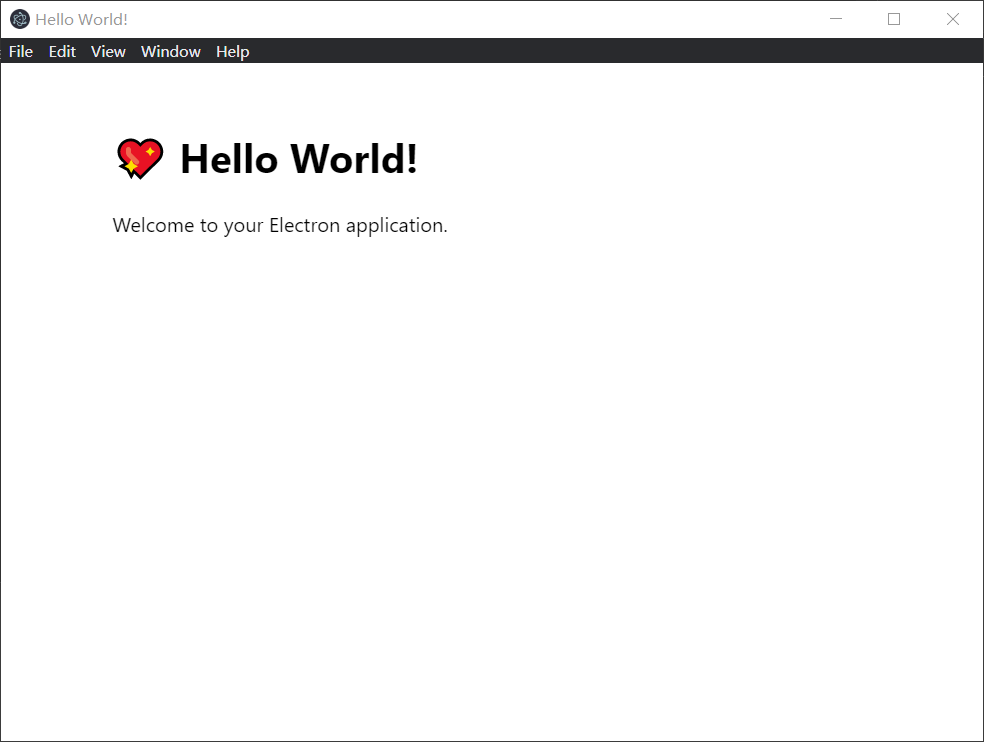This screenshot has width=984, height=742.
Task: Click the Welcome to your Electron application text
Action: coord(280,225)
